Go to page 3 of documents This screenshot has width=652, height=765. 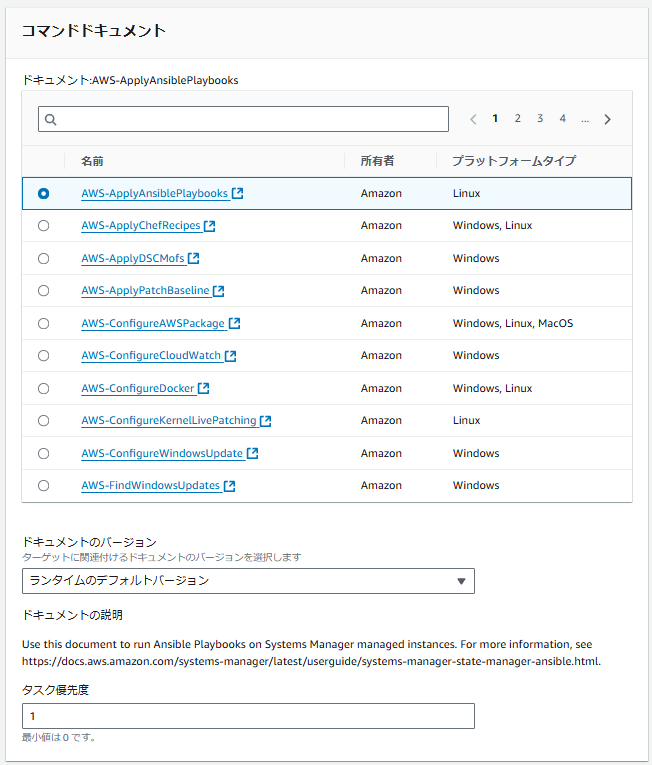point(540,119)
